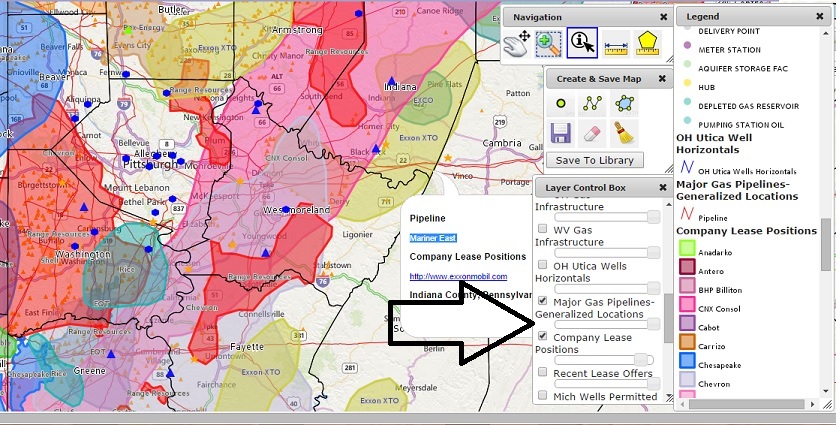The width and height of the screenshot is (836, 425).
Task: Choose the Identify info tool
Action: 582,43
